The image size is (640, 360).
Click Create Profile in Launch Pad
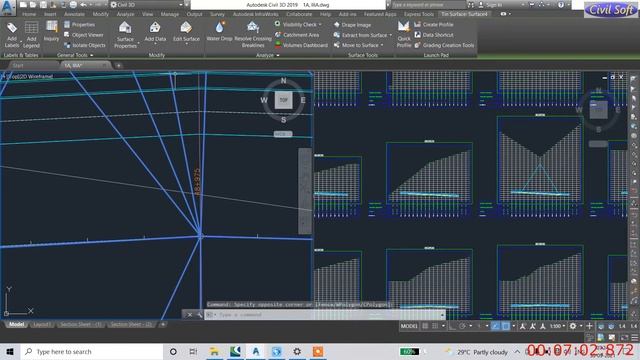(433, 24)
